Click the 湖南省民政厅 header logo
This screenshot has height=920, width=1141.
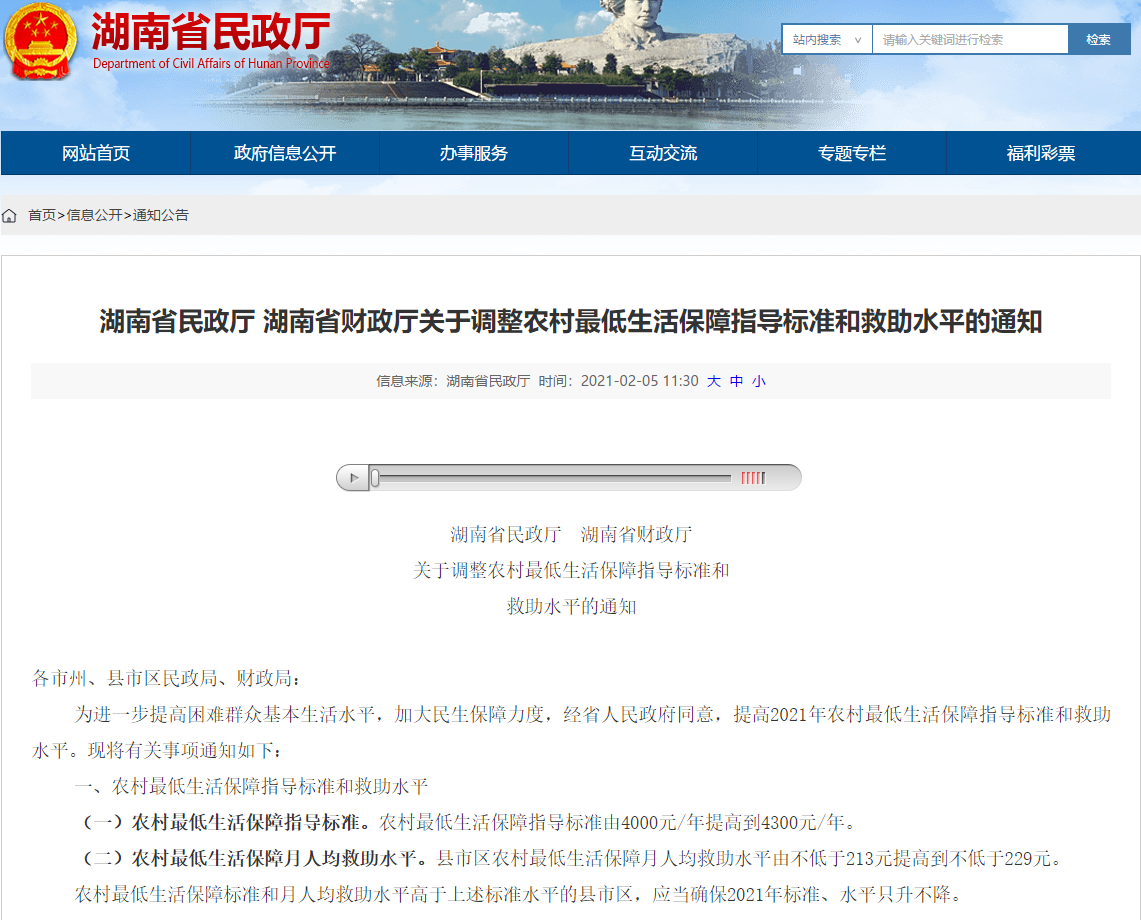(x=210, y=35)
